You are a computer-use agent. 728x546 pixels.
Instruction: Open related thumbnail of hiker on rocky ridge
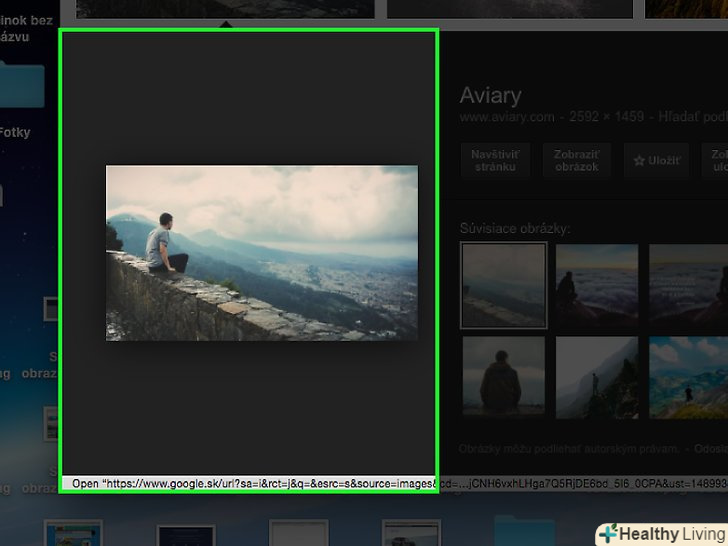597,377
